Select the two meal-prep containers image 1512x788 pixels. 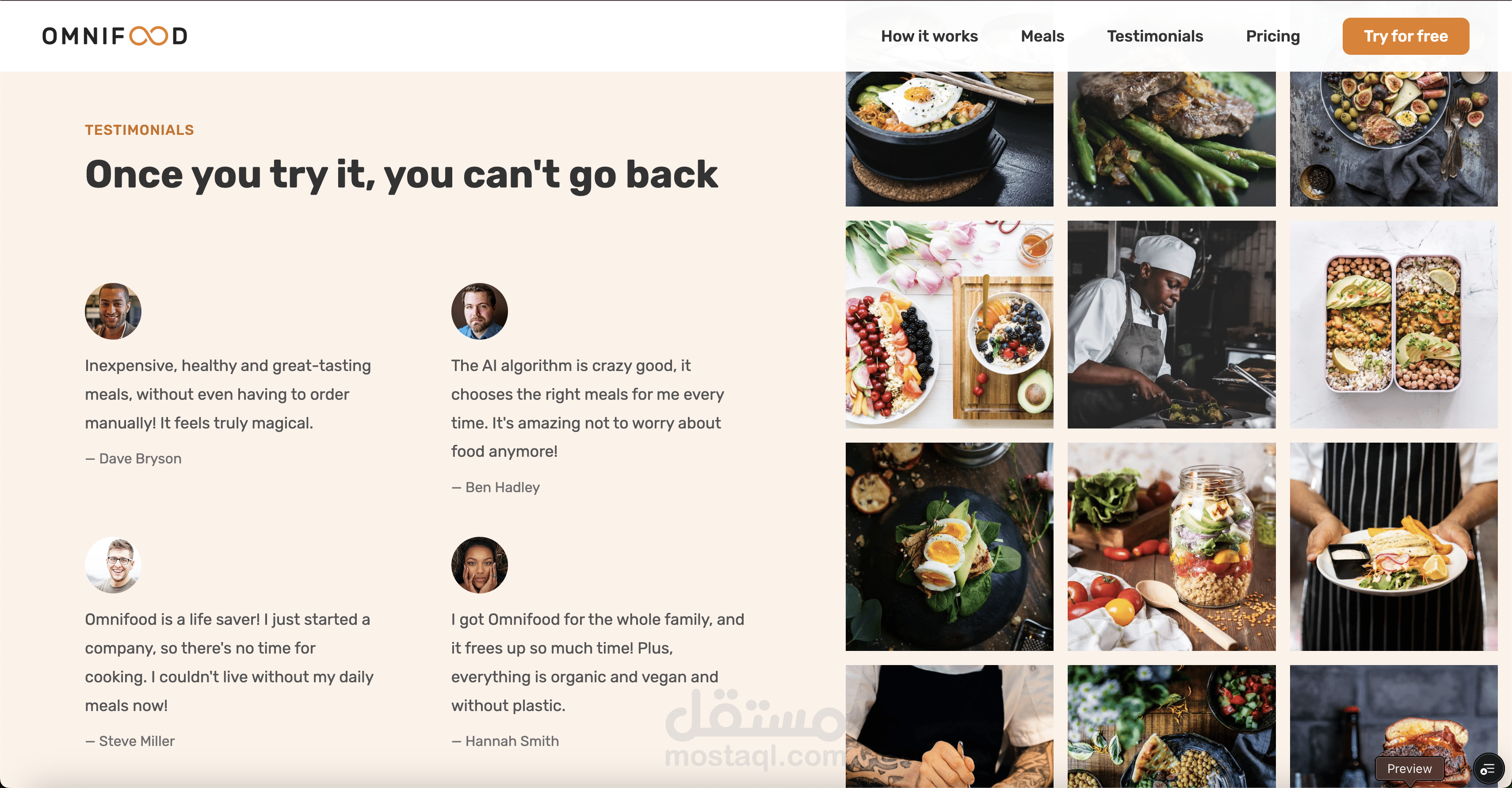[x=1394, y=325]
